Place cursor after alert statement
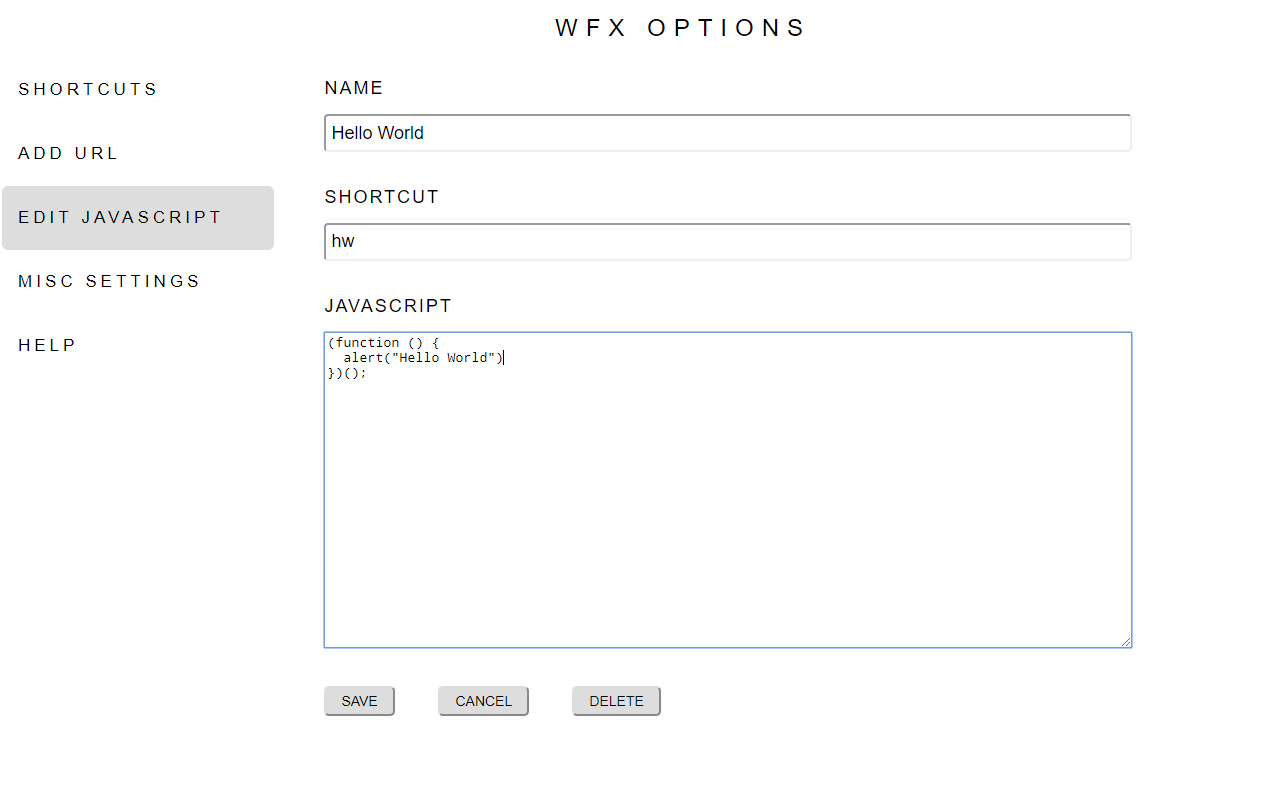The image size is (1280, 800). [504, 357]
